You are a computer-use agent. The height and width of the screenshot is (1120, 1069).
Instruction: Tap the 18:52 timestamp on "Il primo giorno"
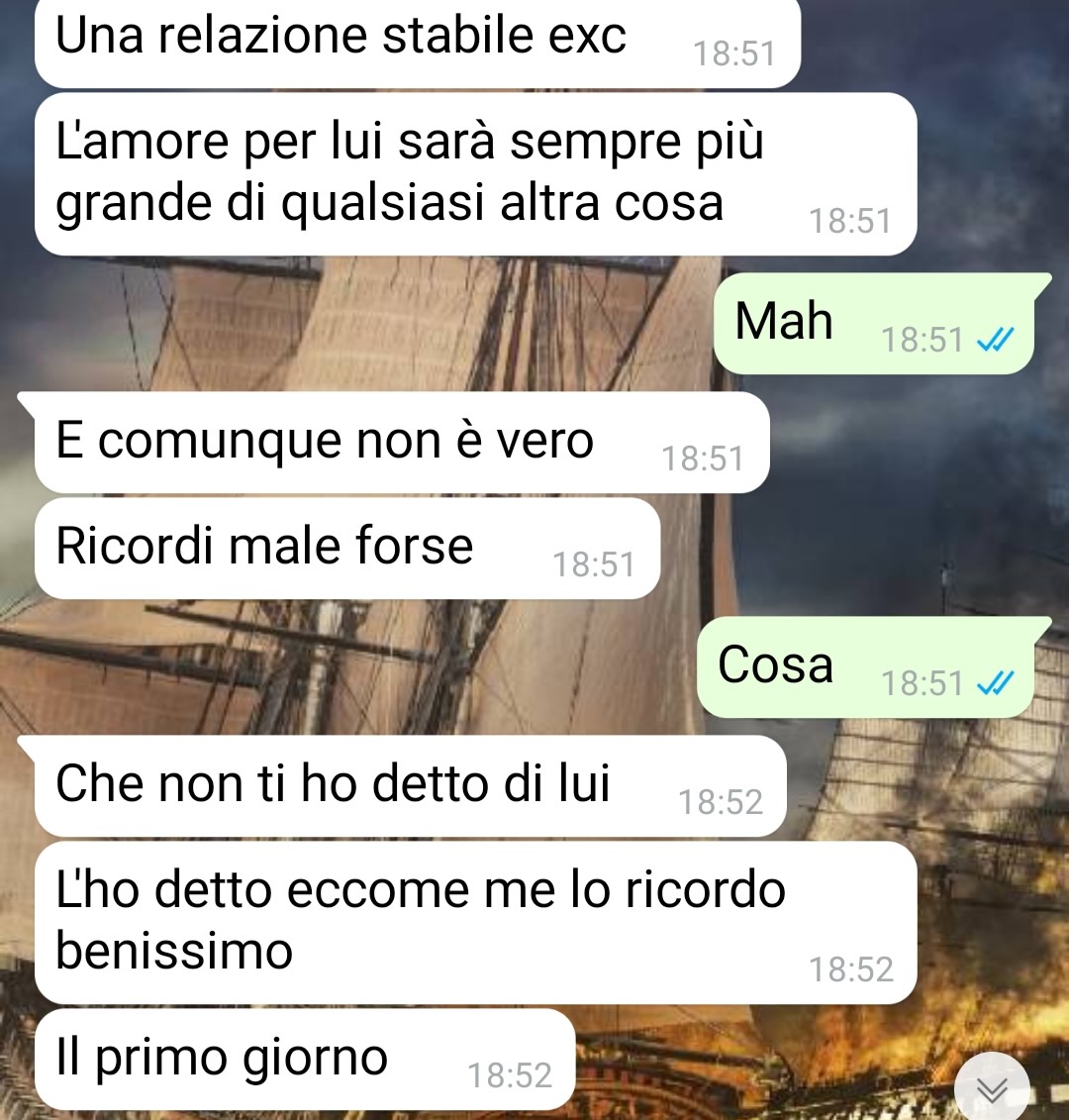click(510, 1075)
